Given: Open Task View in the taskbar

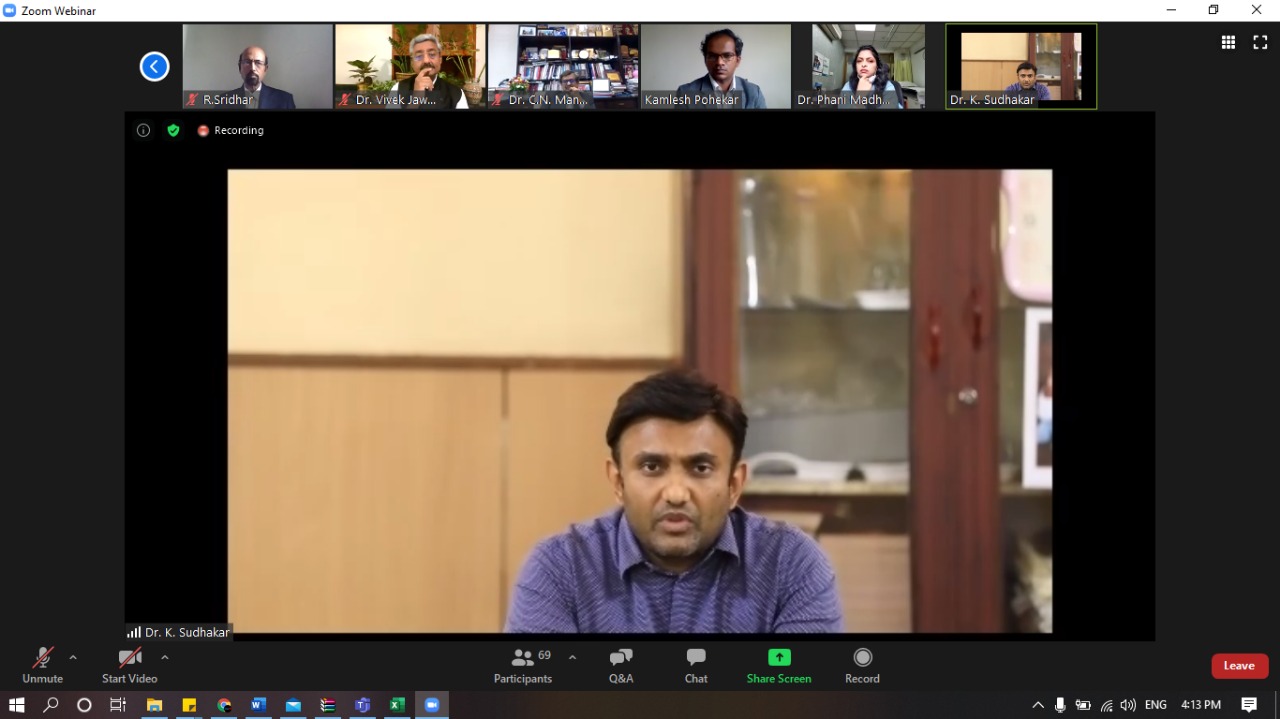Looking at the screenshot, I should [117, 705].
